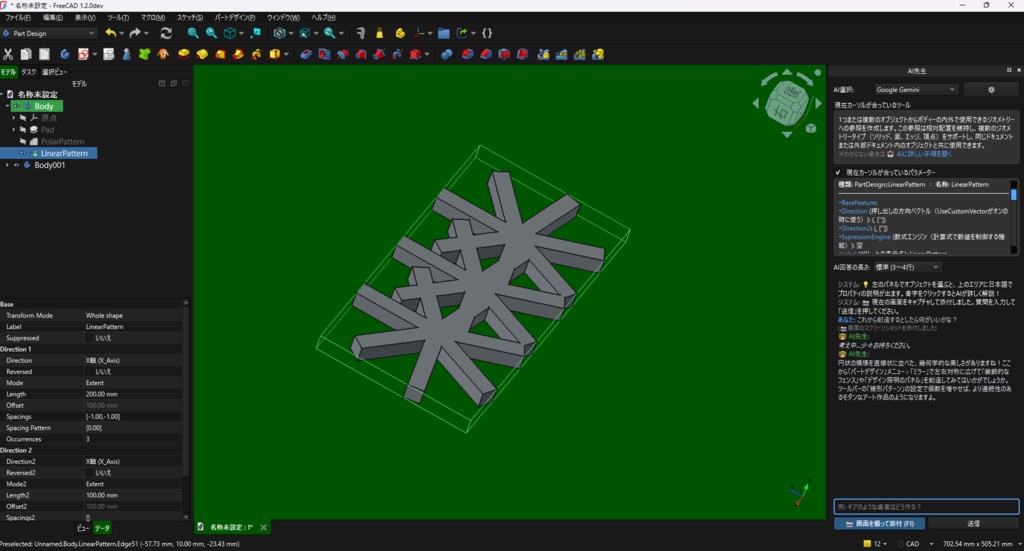Toggle the Reversed2 property checkbox
This screenshot has height=551, width=1024.
[x=89, y=473]
